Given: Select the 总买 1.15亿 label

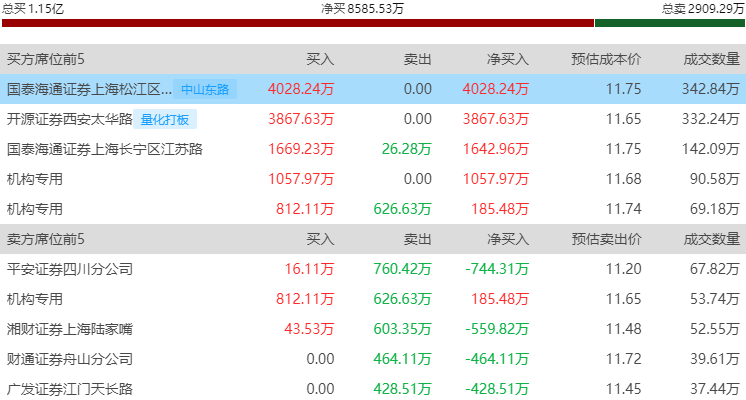Looking at the screenshot, I should [32, 9].
